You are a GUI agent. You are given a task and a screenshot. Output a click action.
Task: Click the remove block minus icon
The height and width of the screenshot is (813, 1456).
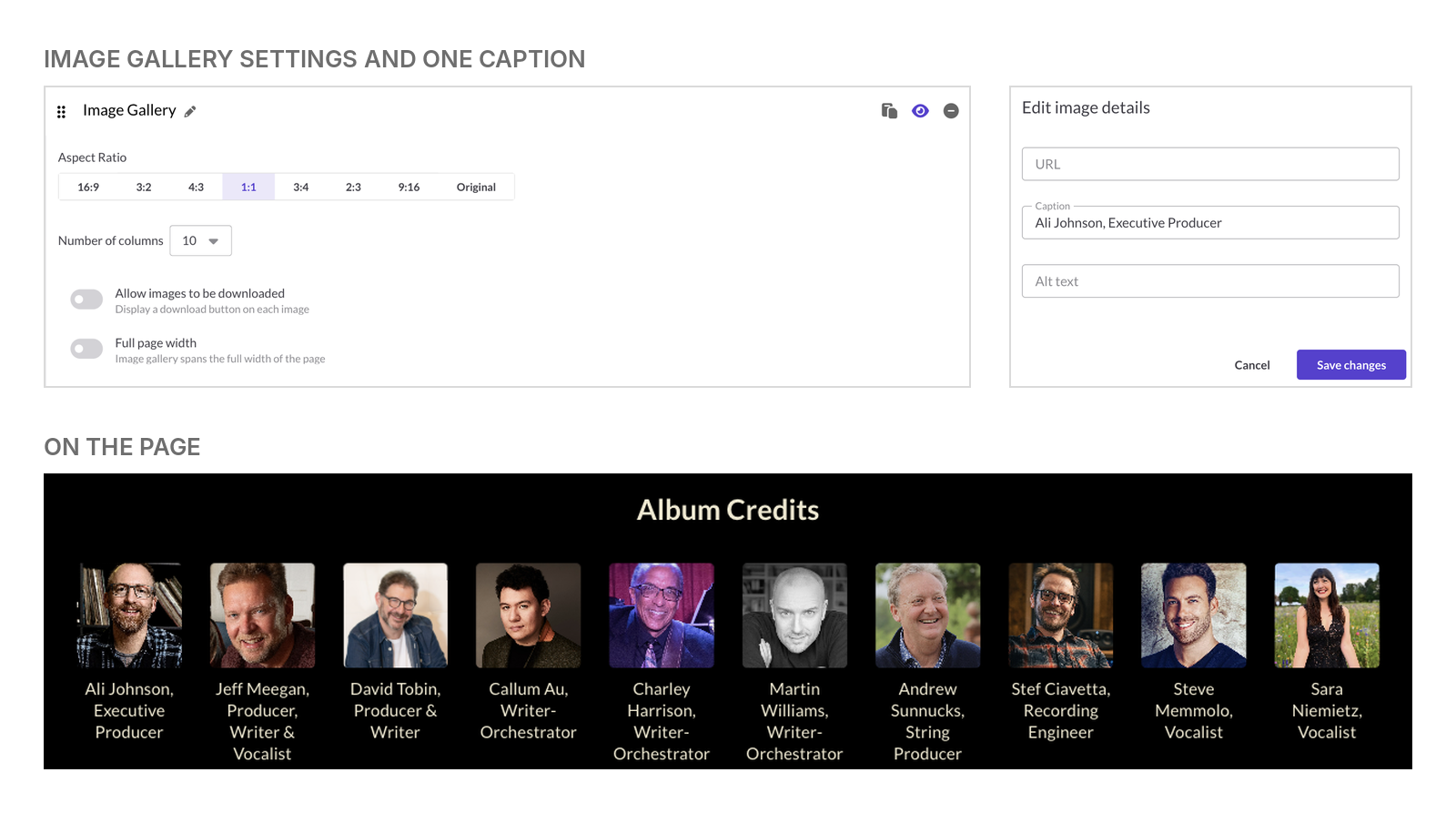tap(951, 110)
